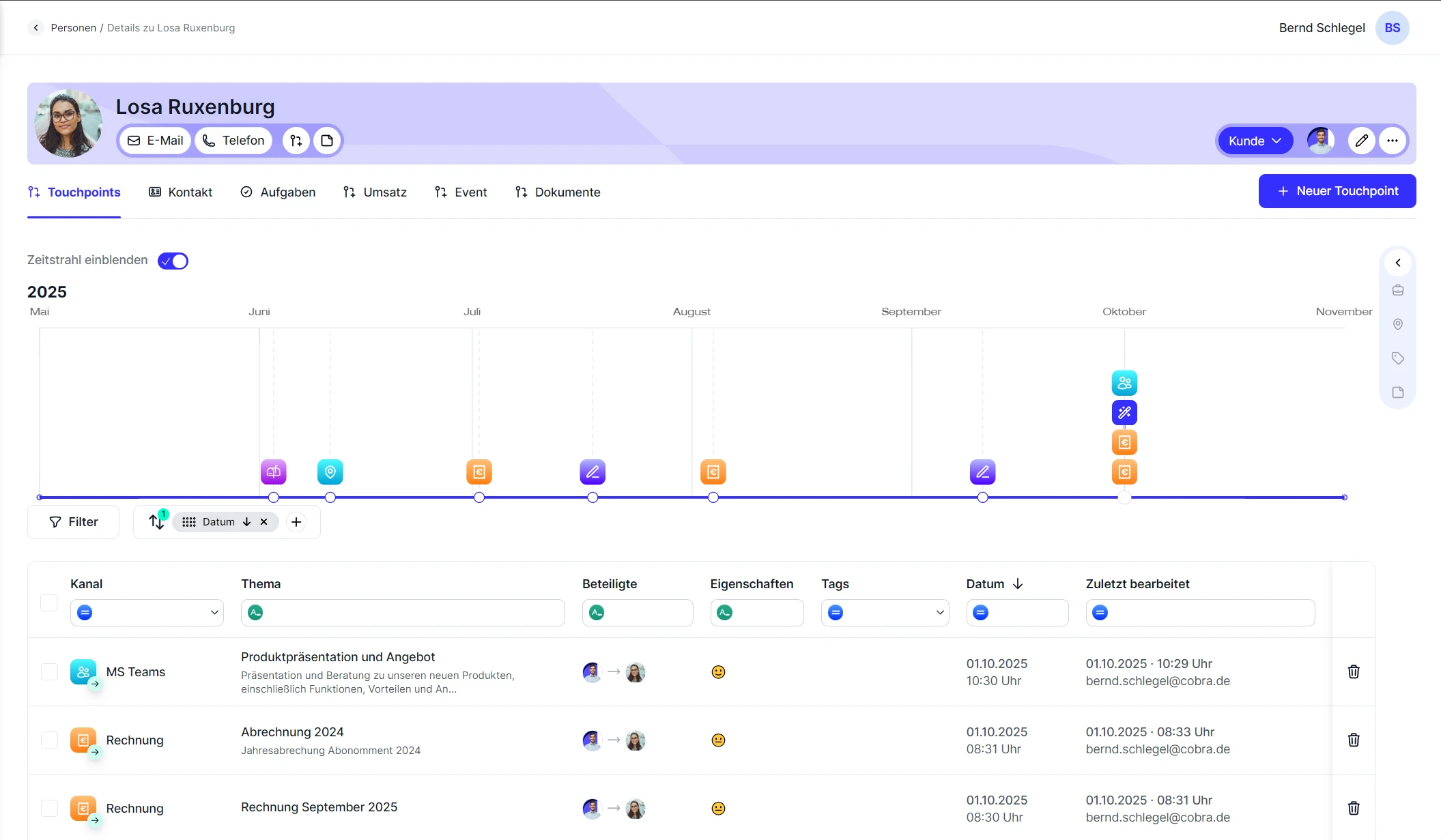Open the Kunde status dropdown
The height and width of the screenshot is (840, 1441).
coord(1255,141)
